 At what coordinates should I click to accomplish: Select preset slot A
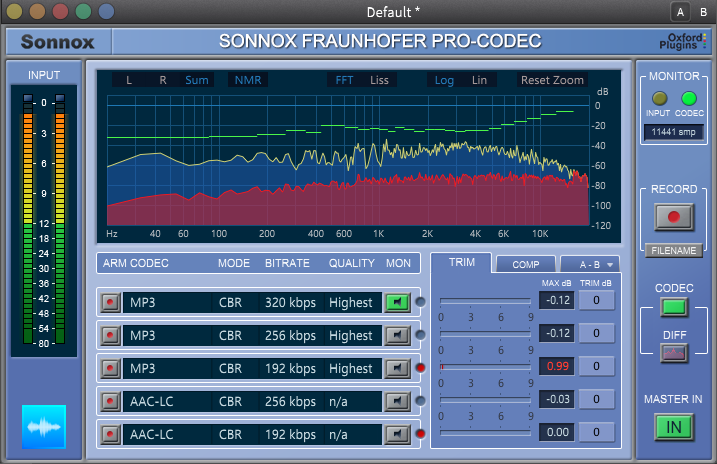(680, 12)
